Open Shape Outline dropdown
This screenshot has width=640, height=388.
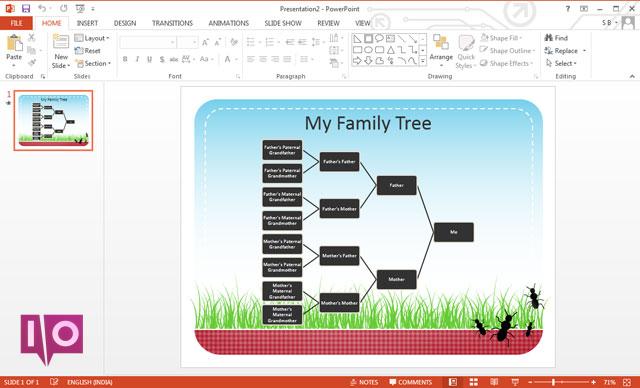point(508,51)
